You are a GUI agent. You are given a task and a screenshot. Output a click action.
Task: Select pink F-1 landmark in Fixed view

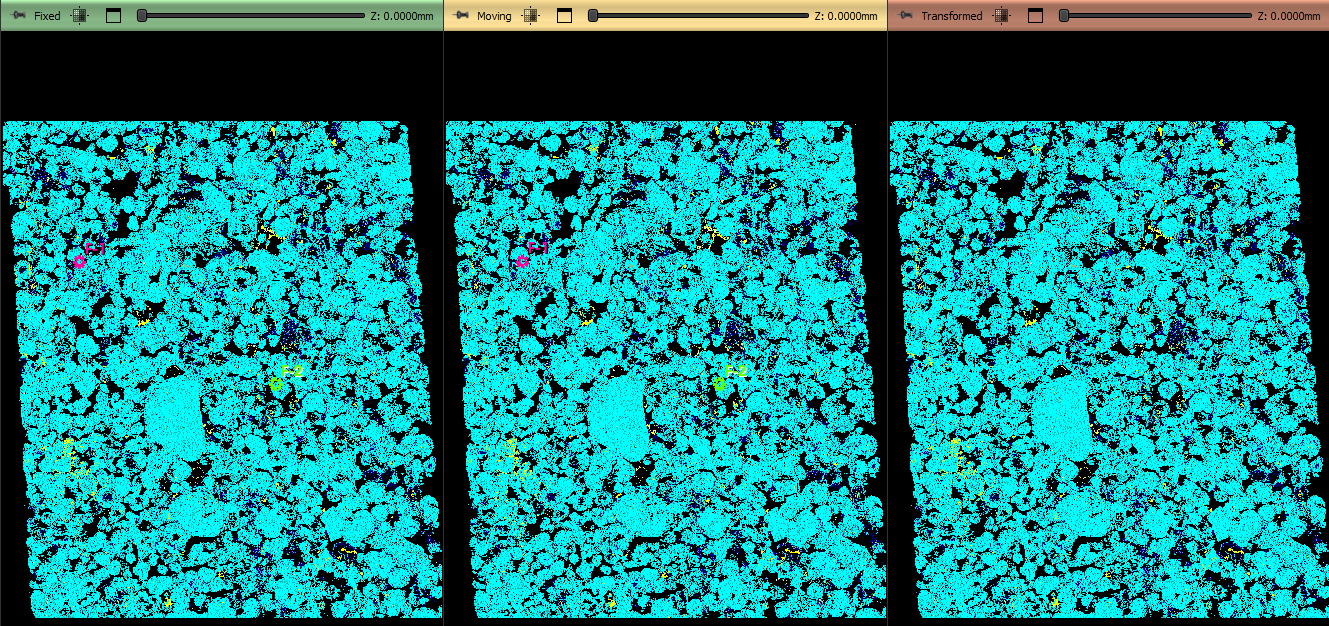point(79,262)
